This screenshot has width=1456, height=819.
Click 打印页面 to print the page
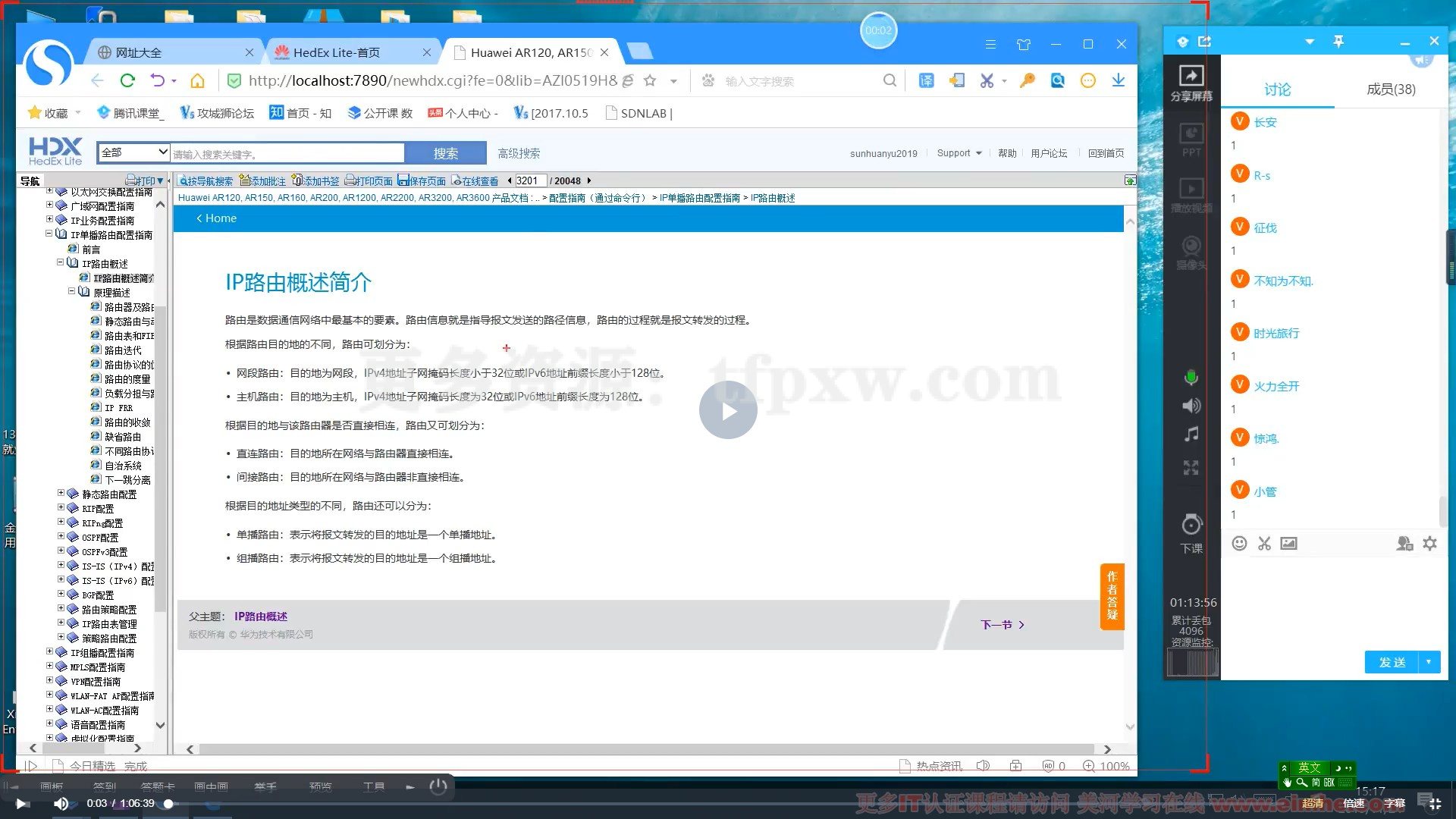[x=369, y=180]
